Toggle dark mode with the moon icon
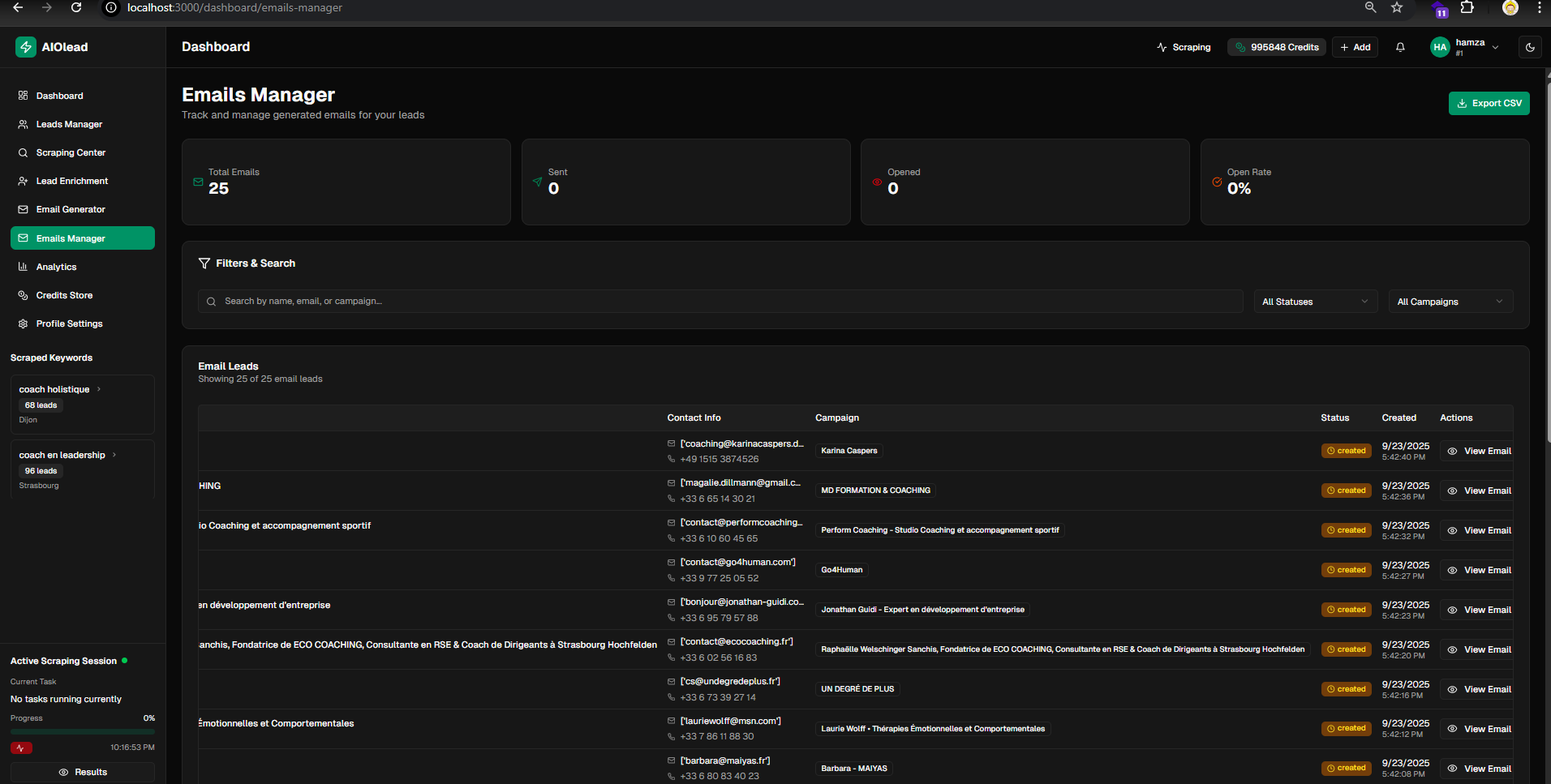 (x=1530, y=47)
